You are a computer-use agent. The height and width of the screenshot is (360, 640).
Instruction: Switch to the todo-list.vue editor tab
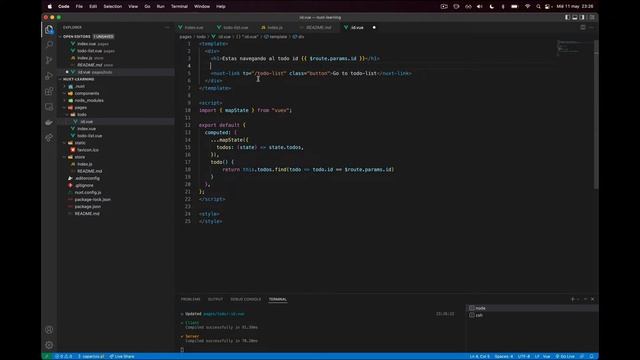click(235, 27)
